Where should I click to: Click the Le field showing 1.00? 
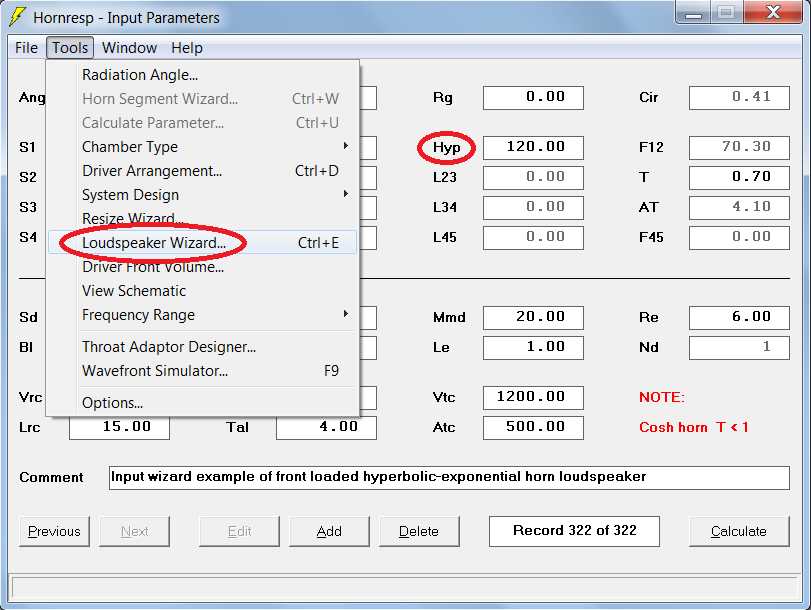tap(533, 348)
